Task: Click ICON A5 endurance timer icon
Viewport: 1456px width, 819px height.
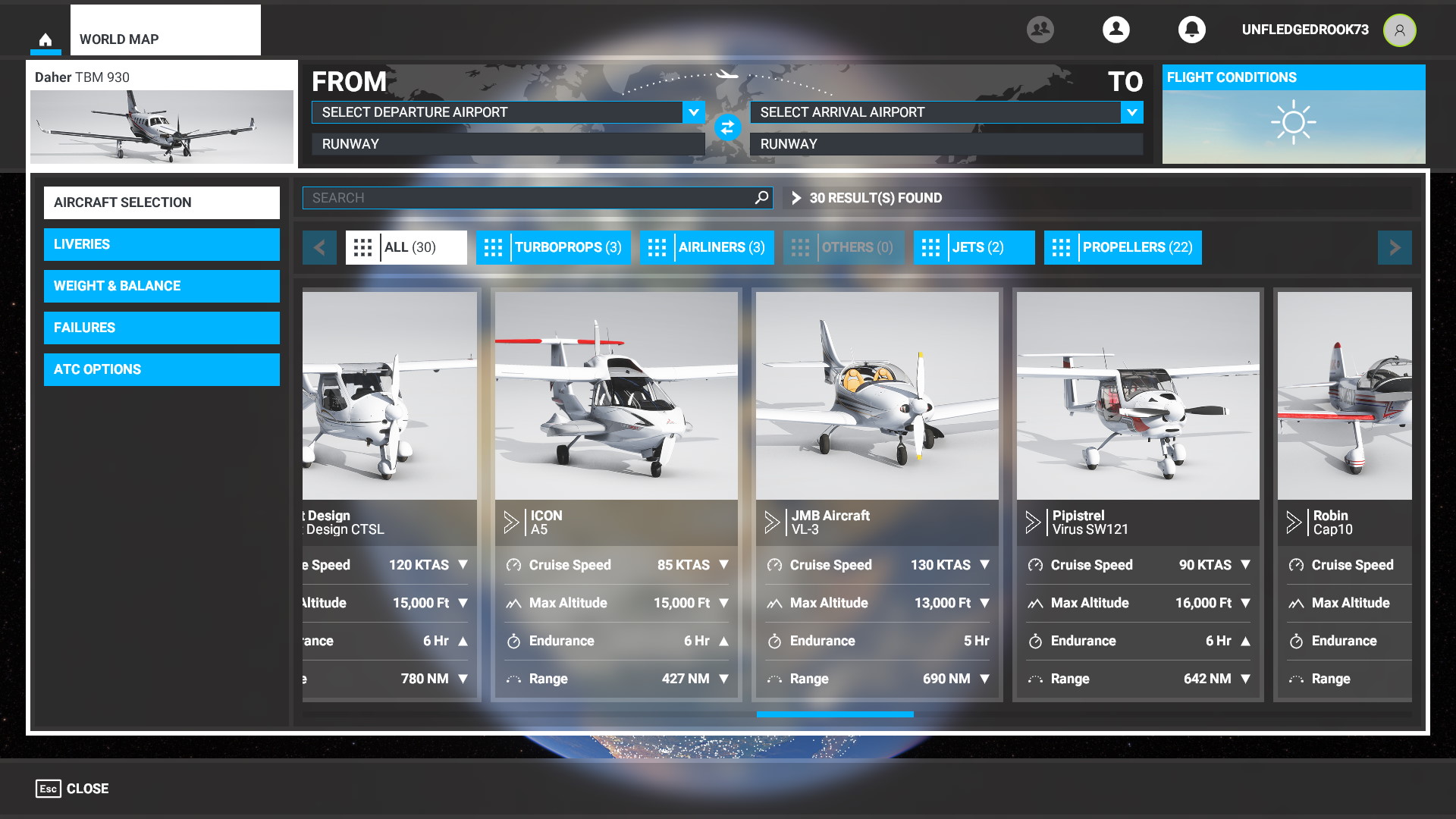Action: coord(513,641)
